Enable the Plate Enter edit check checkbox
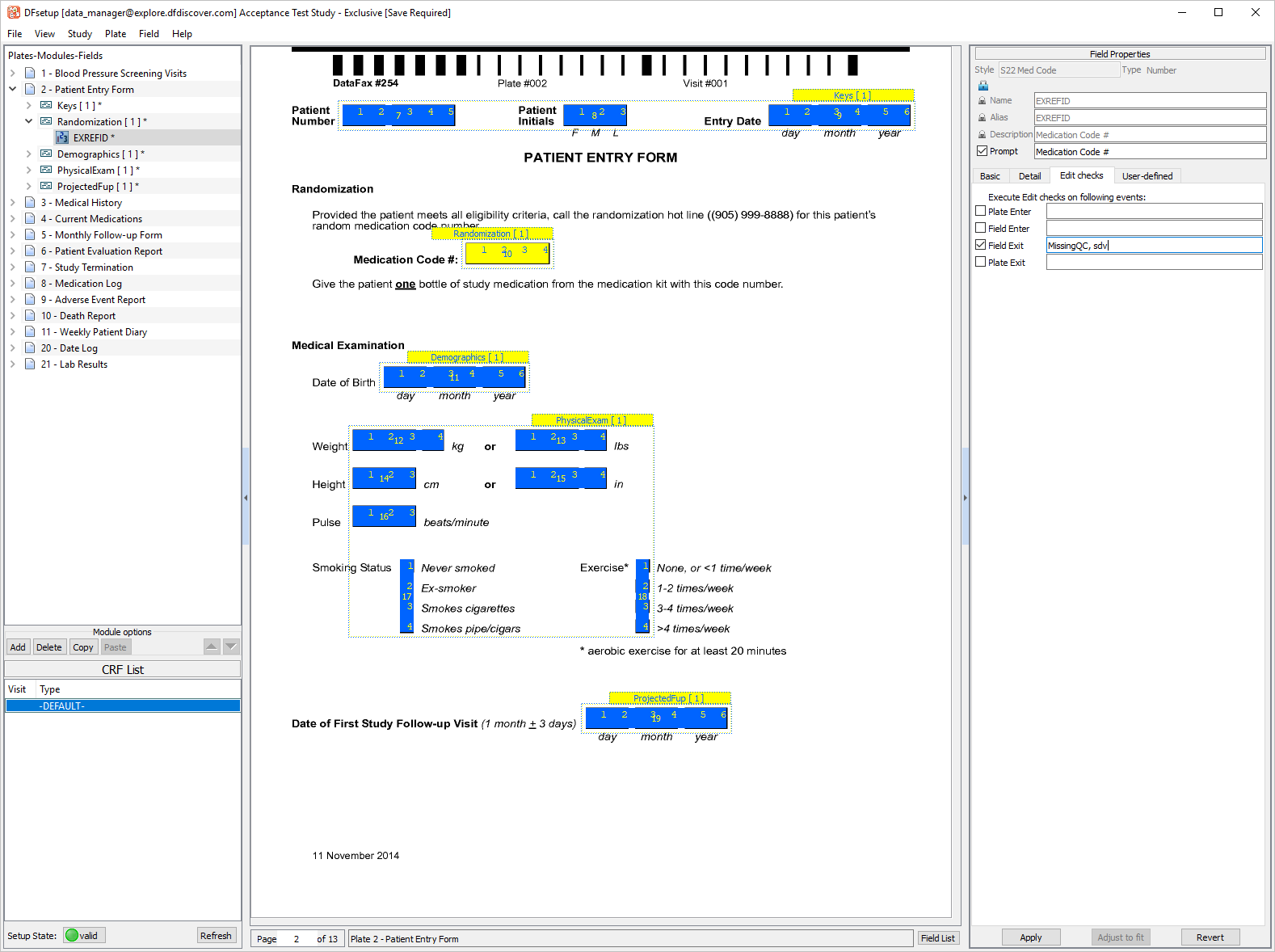The width and height of the screenshot is (1275, 952). point(981,211)
